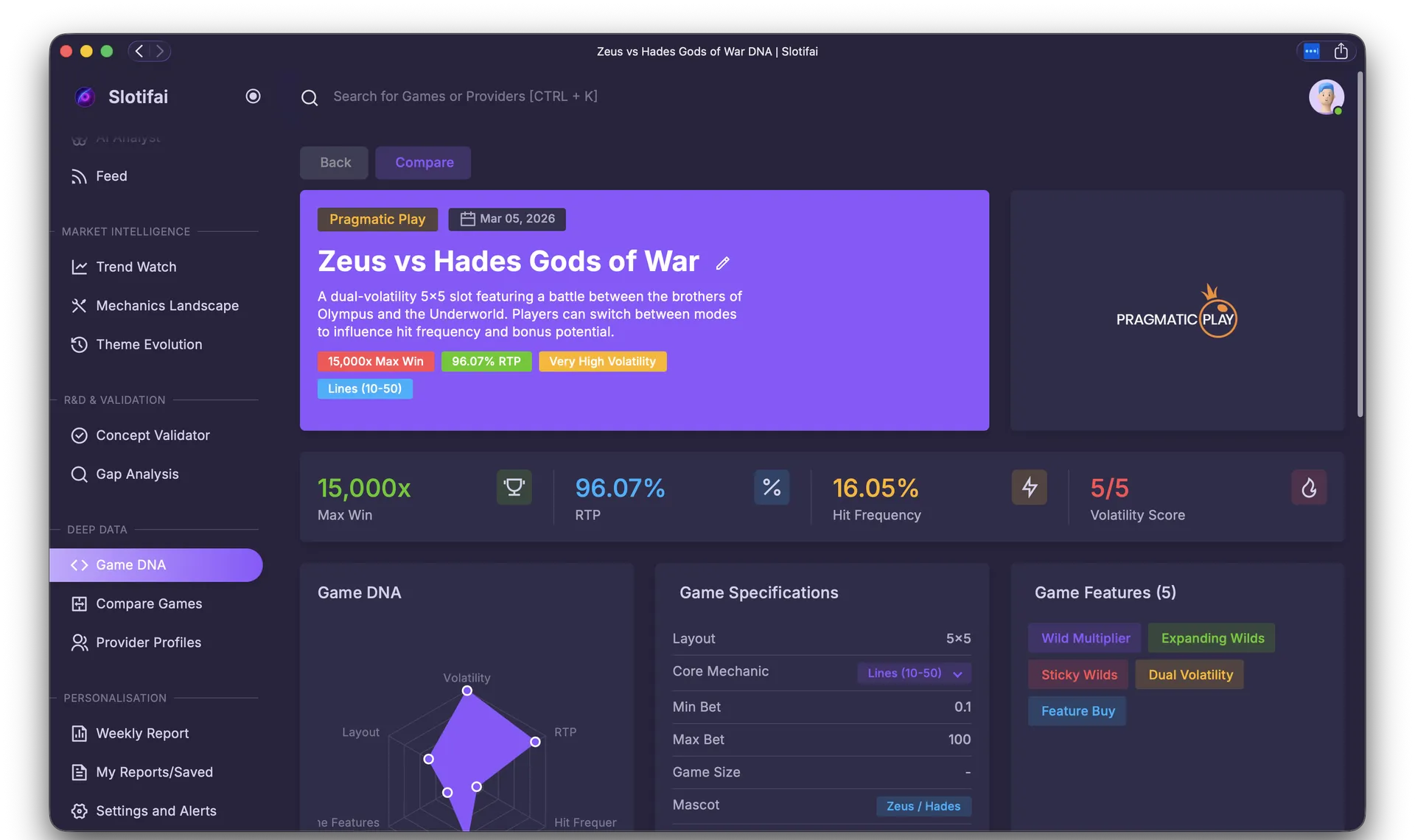Click inside the game search field
1415x840 pixels.
(x=516, y=97)
